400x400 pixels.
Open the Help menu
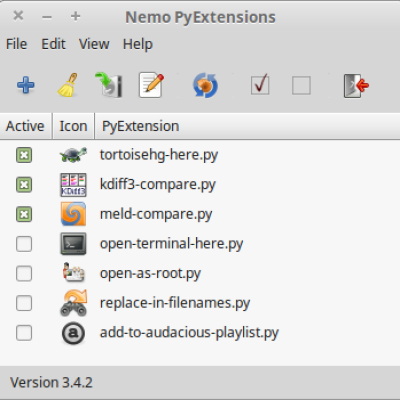(138, 45)
